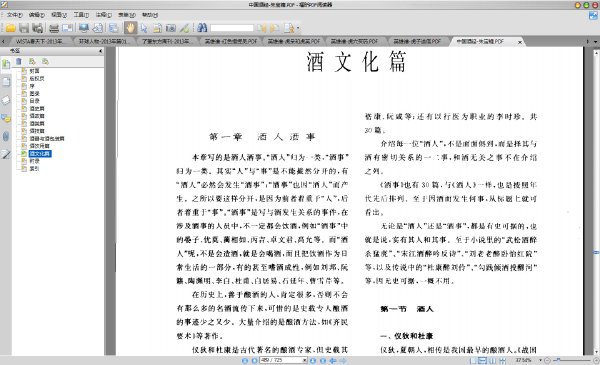The height and width of the screenshot is (365, 600).
Task: Open the Pages thumbnail sidebar panel icon
Action: click(6, 82)
